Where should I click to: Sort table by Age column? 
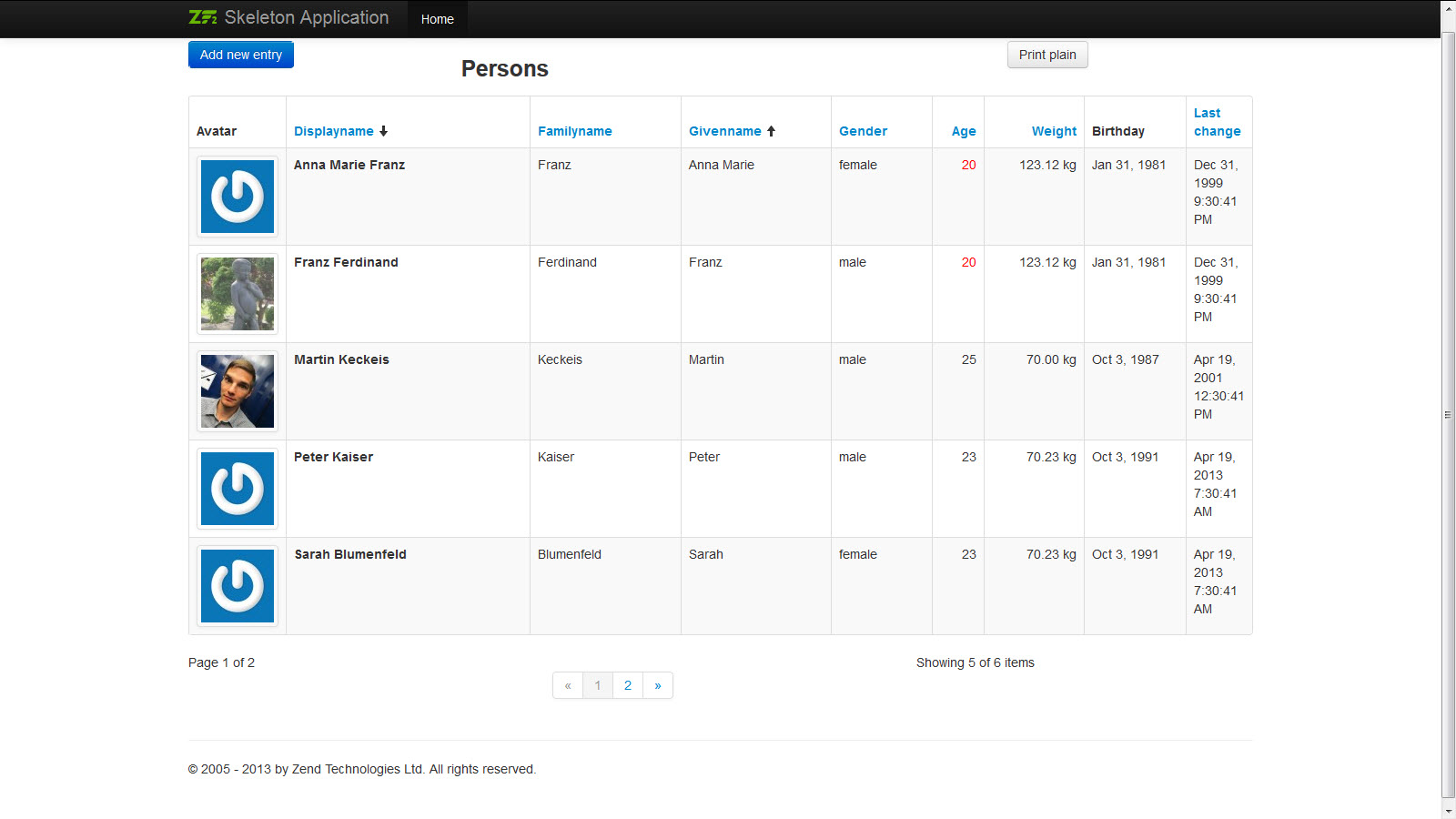click(964, 131)
